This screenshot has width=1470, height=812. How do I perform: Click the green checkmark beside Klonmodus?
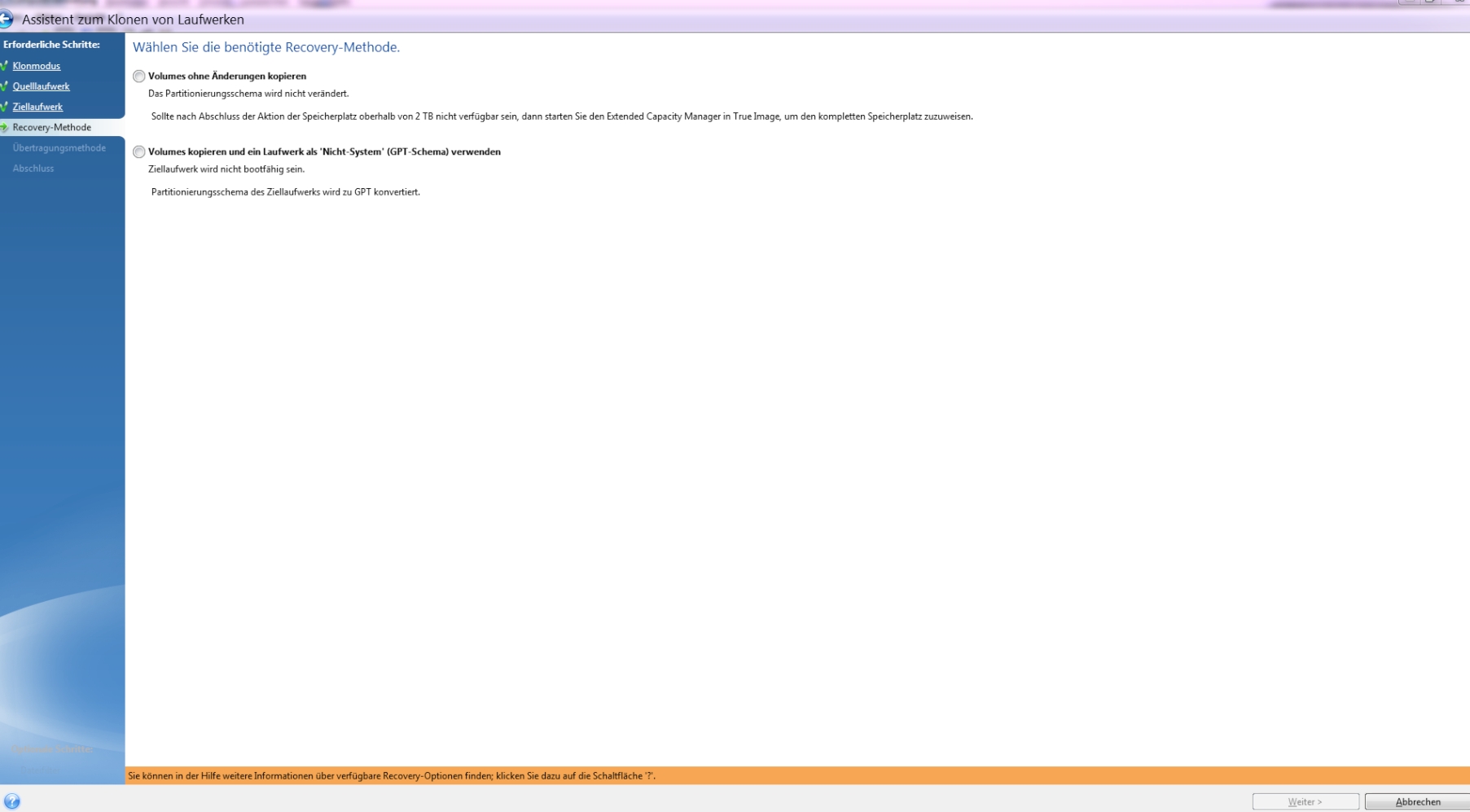point(4,66)
